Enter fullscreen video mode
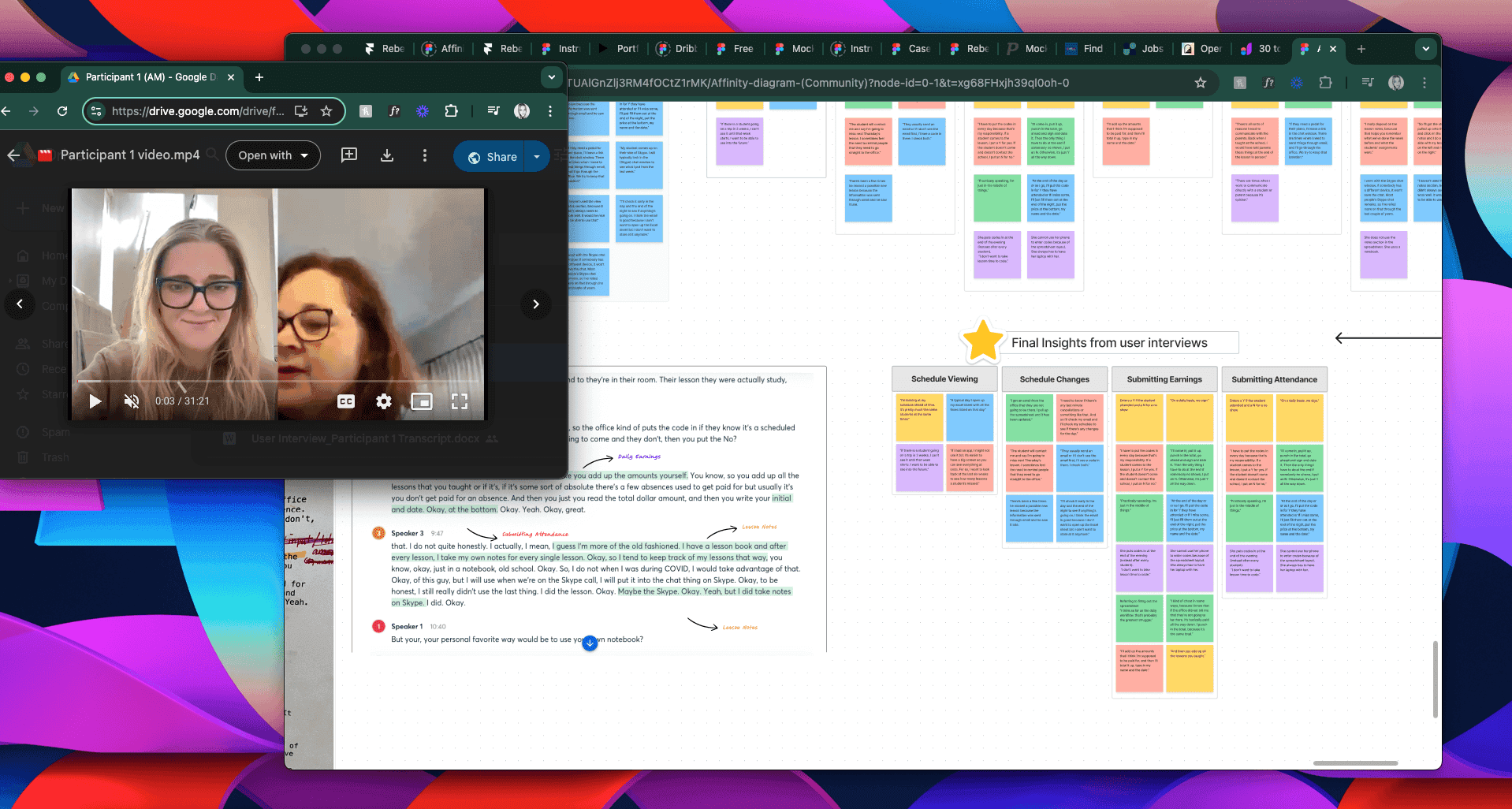This screenshot has width=1512, height=809. coord(460,401)
